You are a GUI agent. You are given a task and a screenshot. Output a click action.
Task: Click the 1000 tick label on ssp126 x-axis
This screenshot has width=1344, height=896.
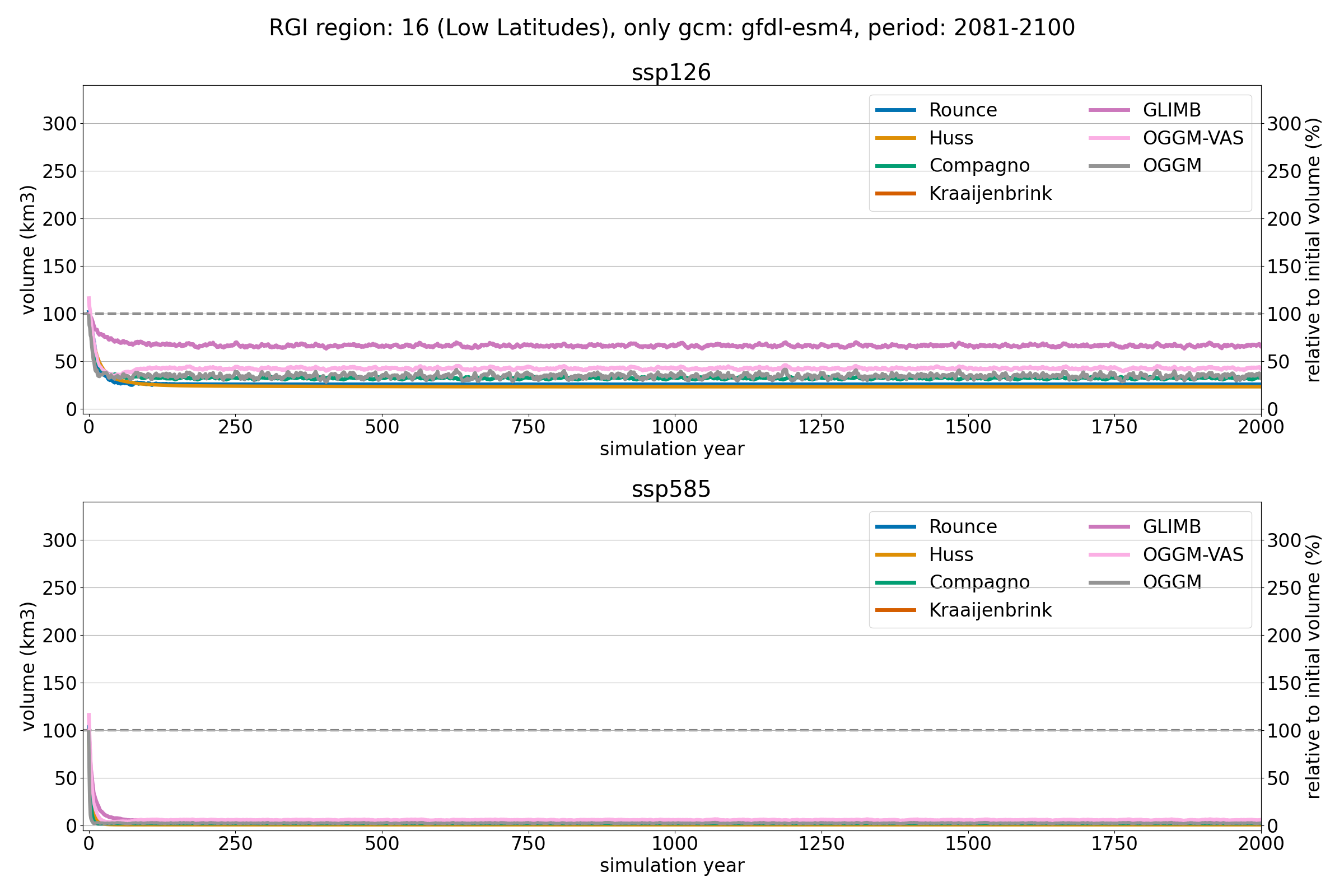(x=674, y=427)
